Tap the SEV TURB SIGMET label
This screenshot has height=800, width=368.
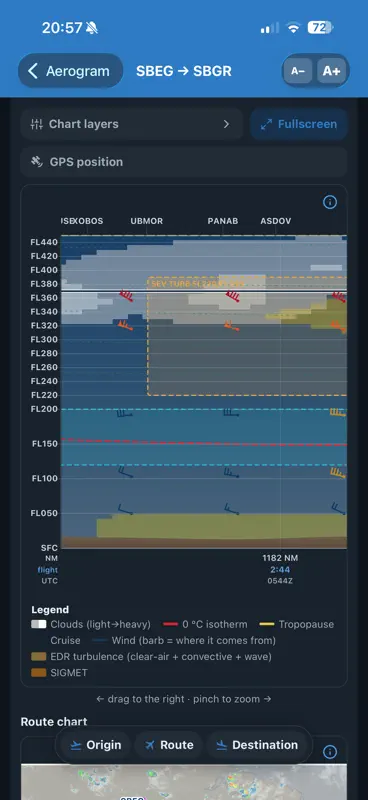click(198, 284)
